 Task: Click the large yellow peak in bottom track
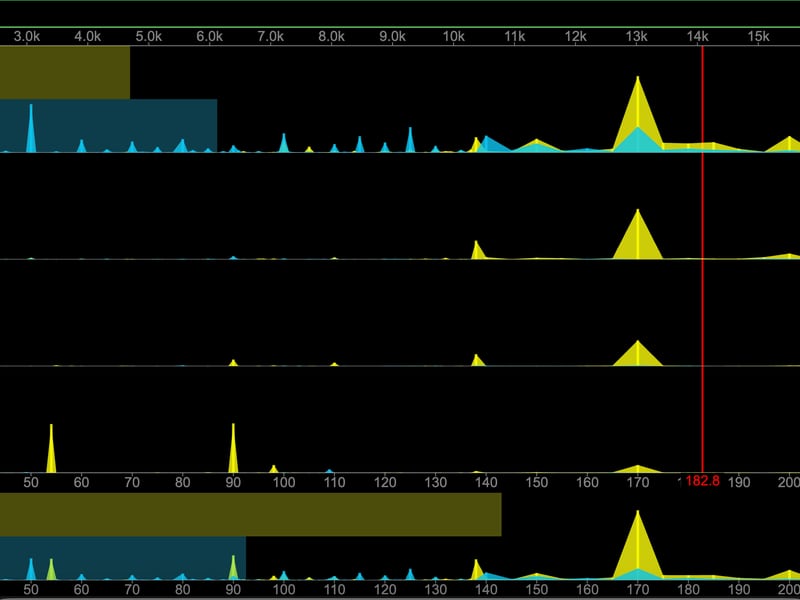tap(636, 545)
